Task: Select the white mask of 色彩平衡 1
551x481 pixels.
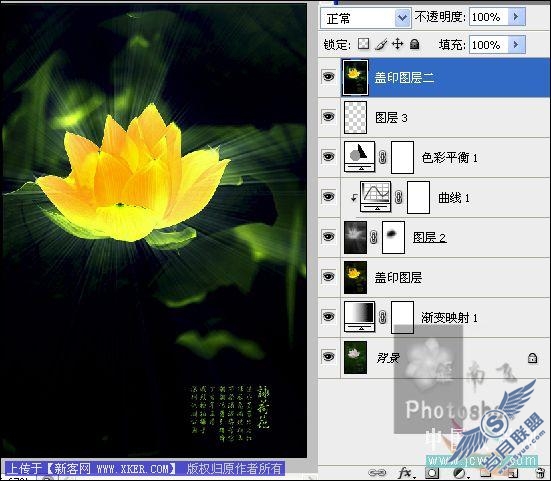Action: pos(402,157)
